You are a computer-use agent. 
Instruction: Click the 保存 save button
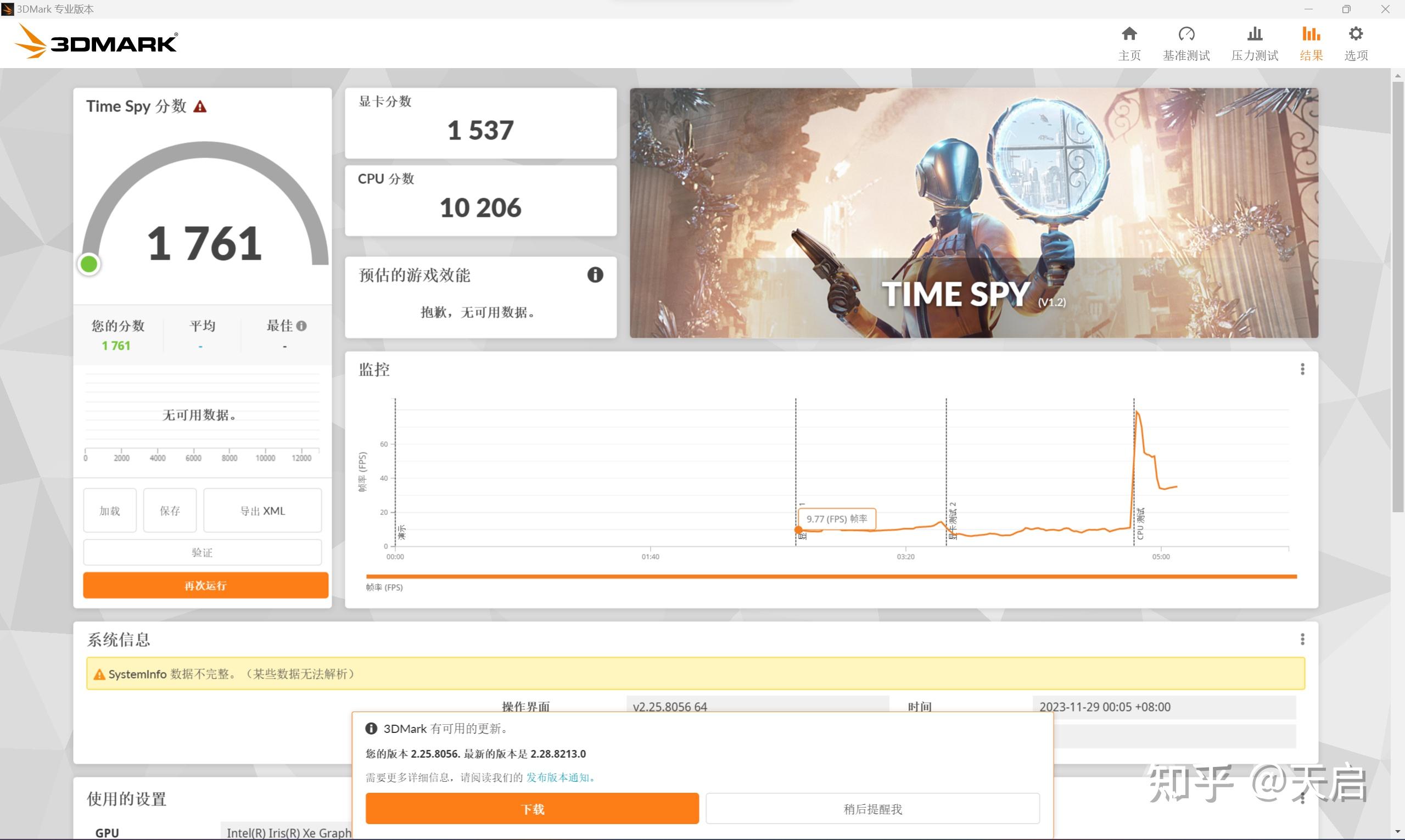pos(170,511)
